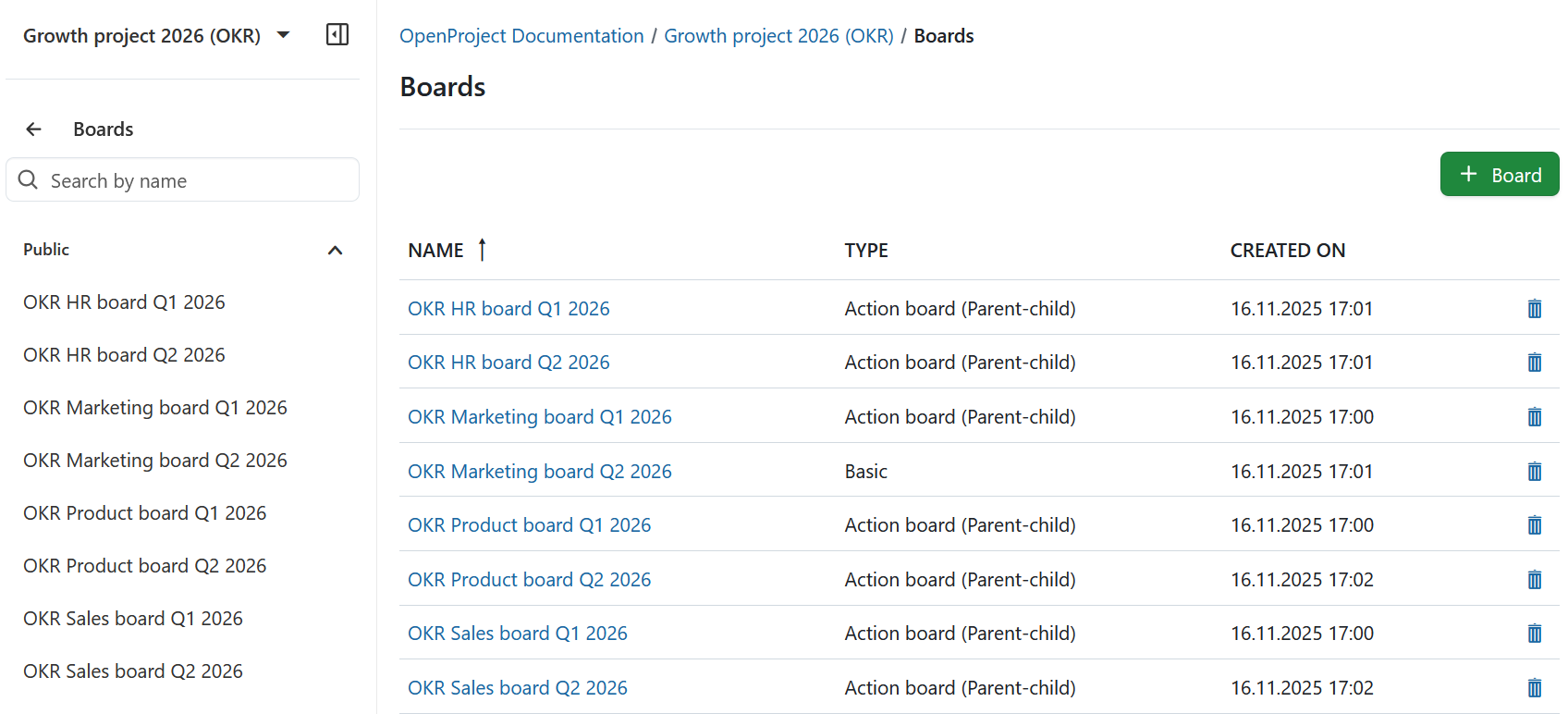Screen dimensions: 1568x714
Task: Click the search magnifier icon in the sidebar
Action: click(29, 180)
